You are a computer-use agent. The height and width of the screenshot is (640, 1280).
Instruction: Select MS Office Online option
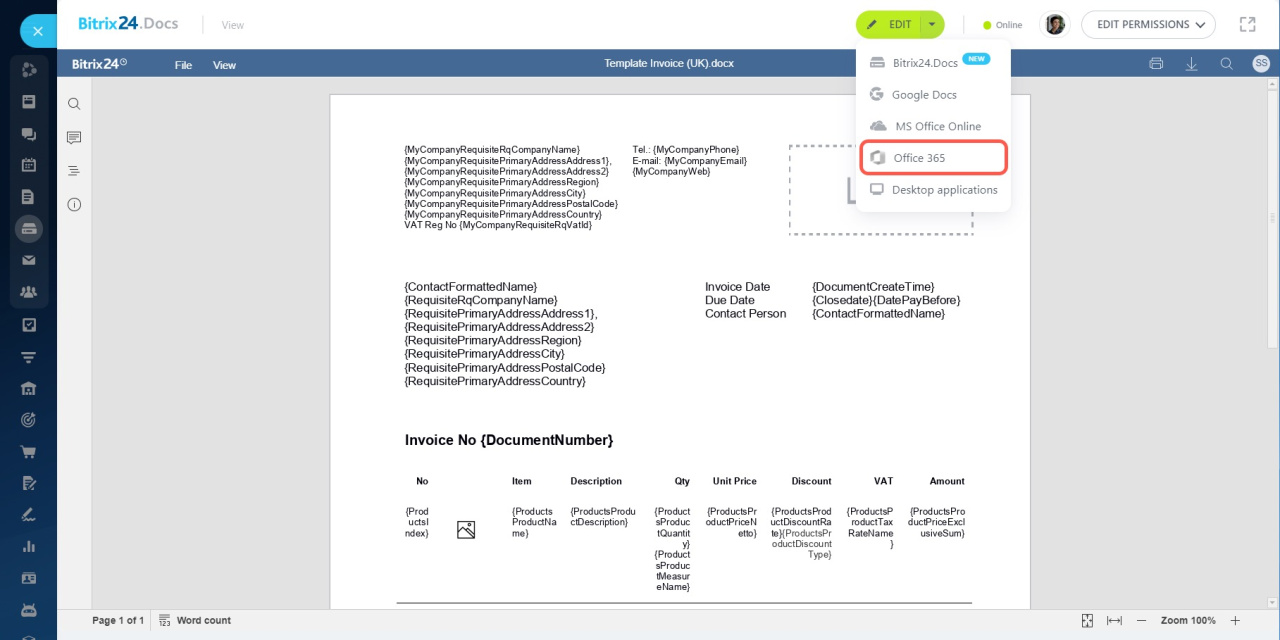(937, 126)
